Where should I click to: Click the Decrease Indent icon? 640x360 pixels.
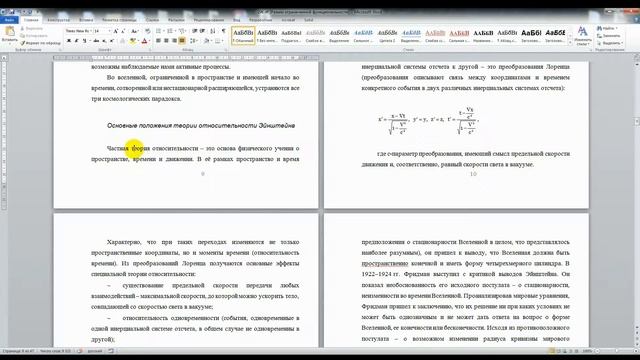click(195, 31)
